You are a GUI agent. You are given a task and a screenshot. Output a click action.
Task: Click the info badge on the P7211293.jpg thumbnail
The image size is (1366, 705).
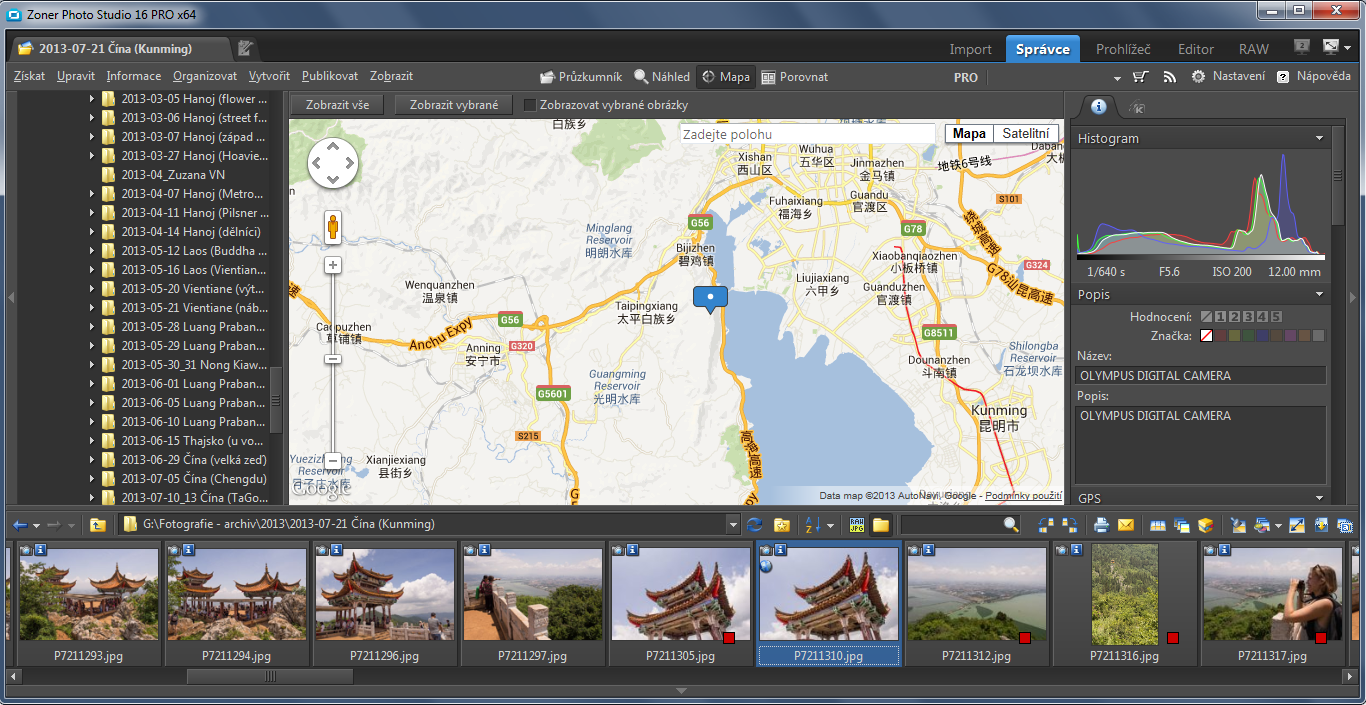(x=38, y=549)
